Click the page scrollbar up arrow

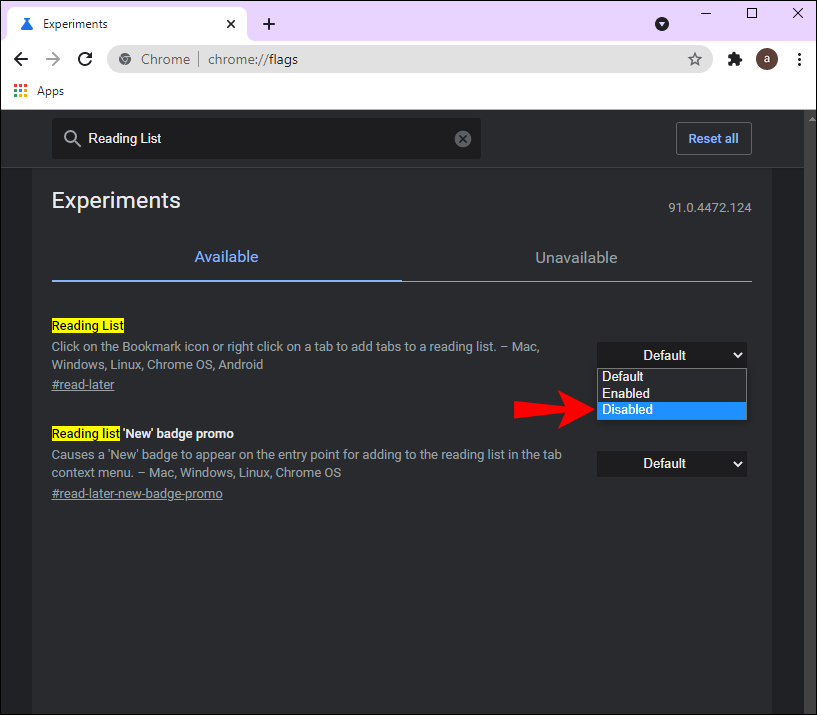pyautogui.click(x=812, y=118)
